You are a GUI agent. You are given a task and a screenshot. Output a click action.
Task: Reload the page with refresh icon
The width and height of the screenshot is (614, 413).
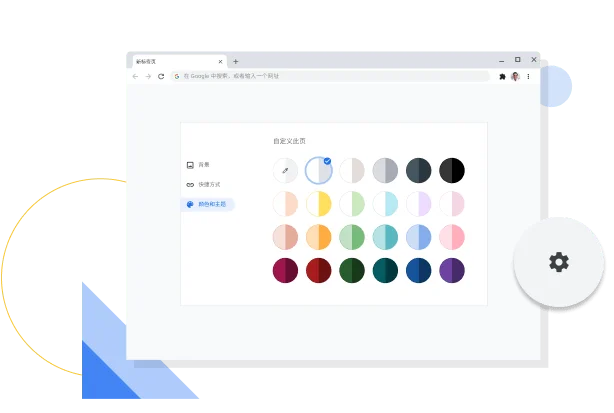161,76
